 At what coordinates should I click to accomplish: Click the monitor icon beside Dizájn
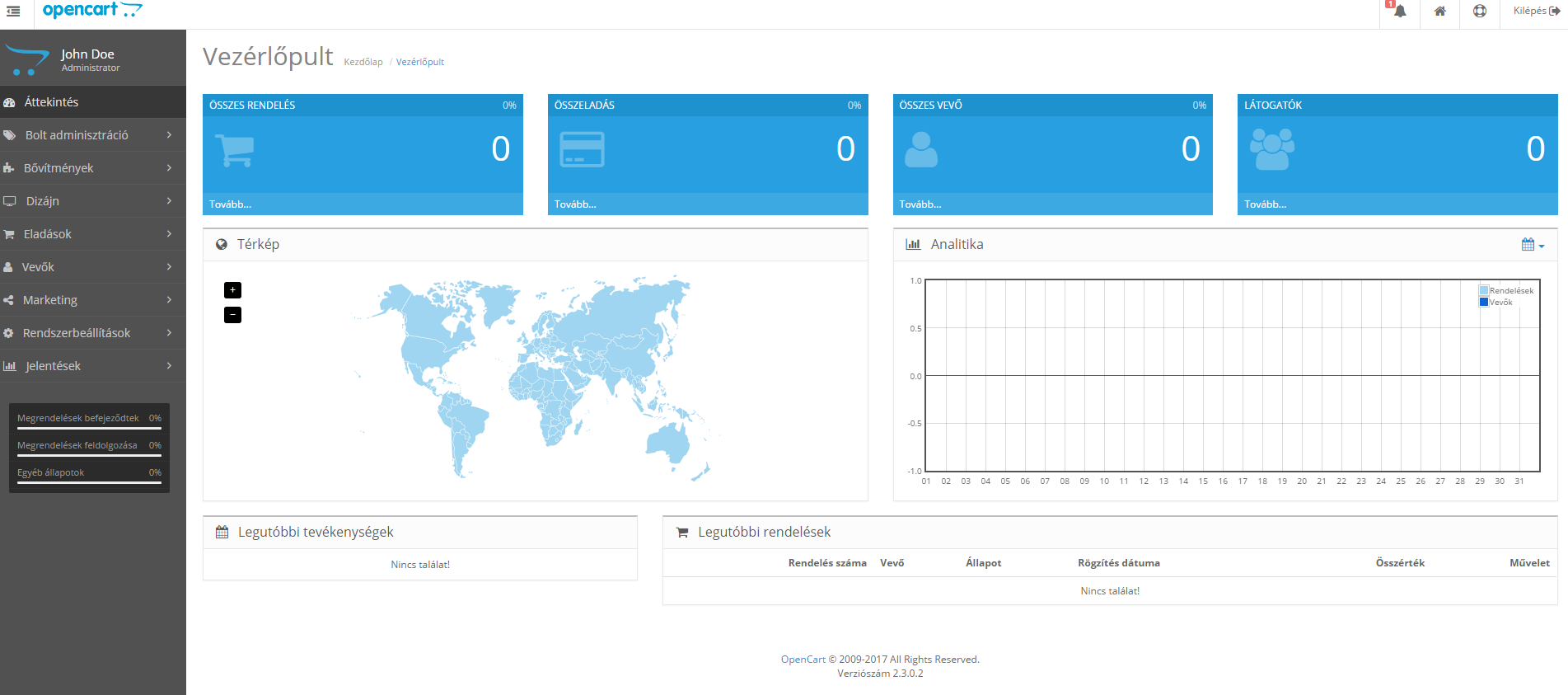click(9, 201)
